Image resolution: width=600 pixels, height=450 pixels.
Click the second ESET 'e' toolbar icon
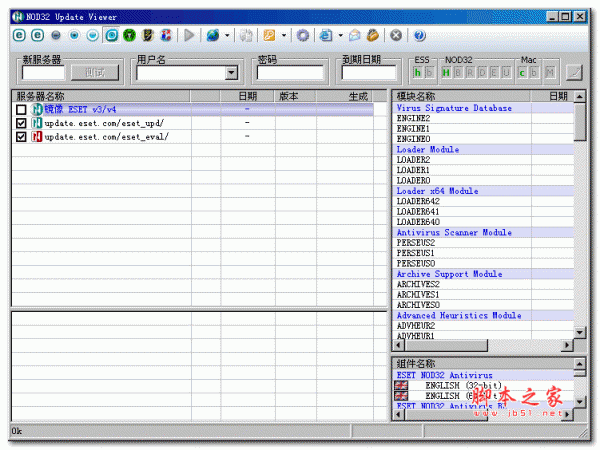coord(38,36)
